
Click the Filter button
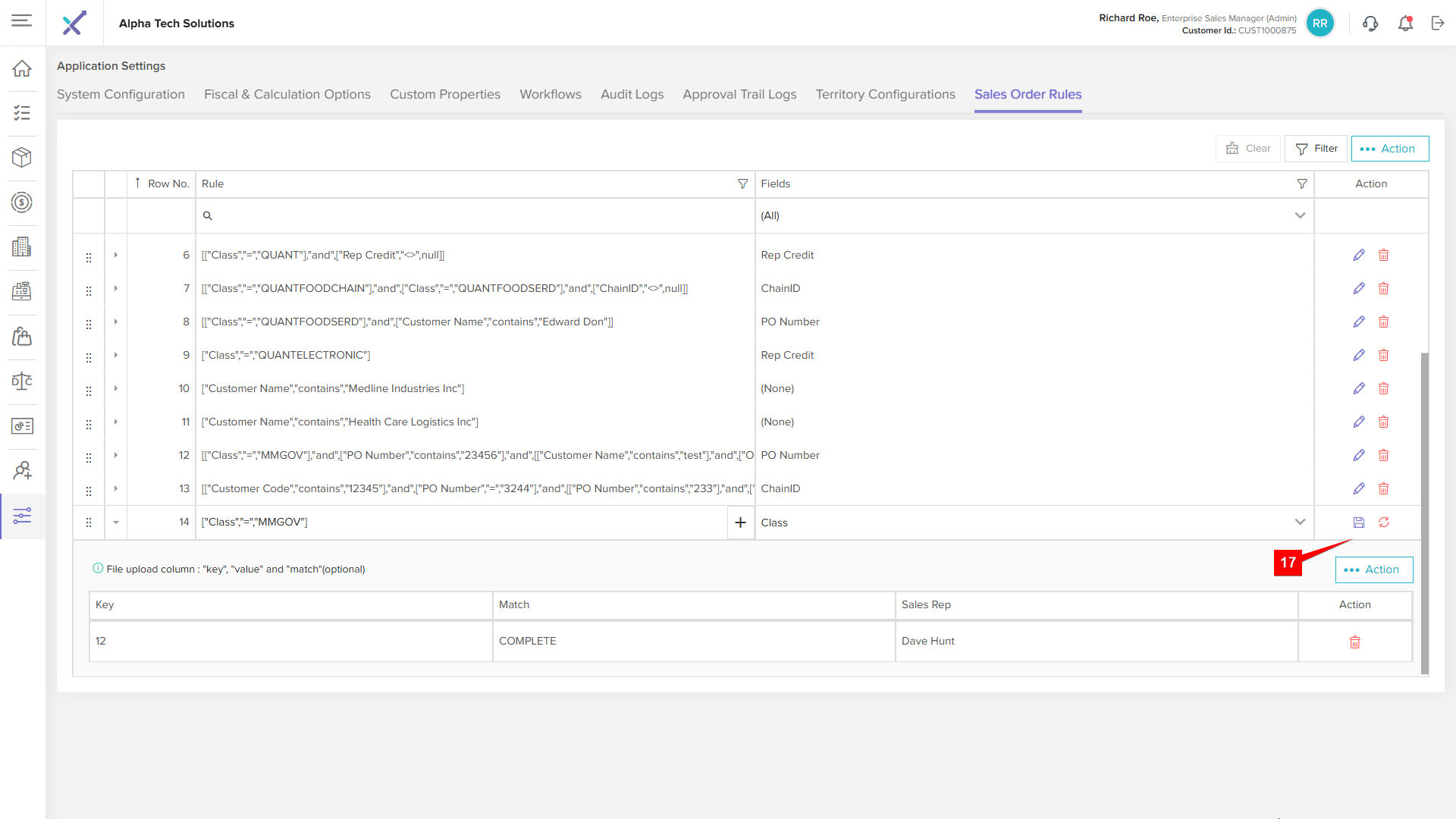click(x=1316, y=149)
